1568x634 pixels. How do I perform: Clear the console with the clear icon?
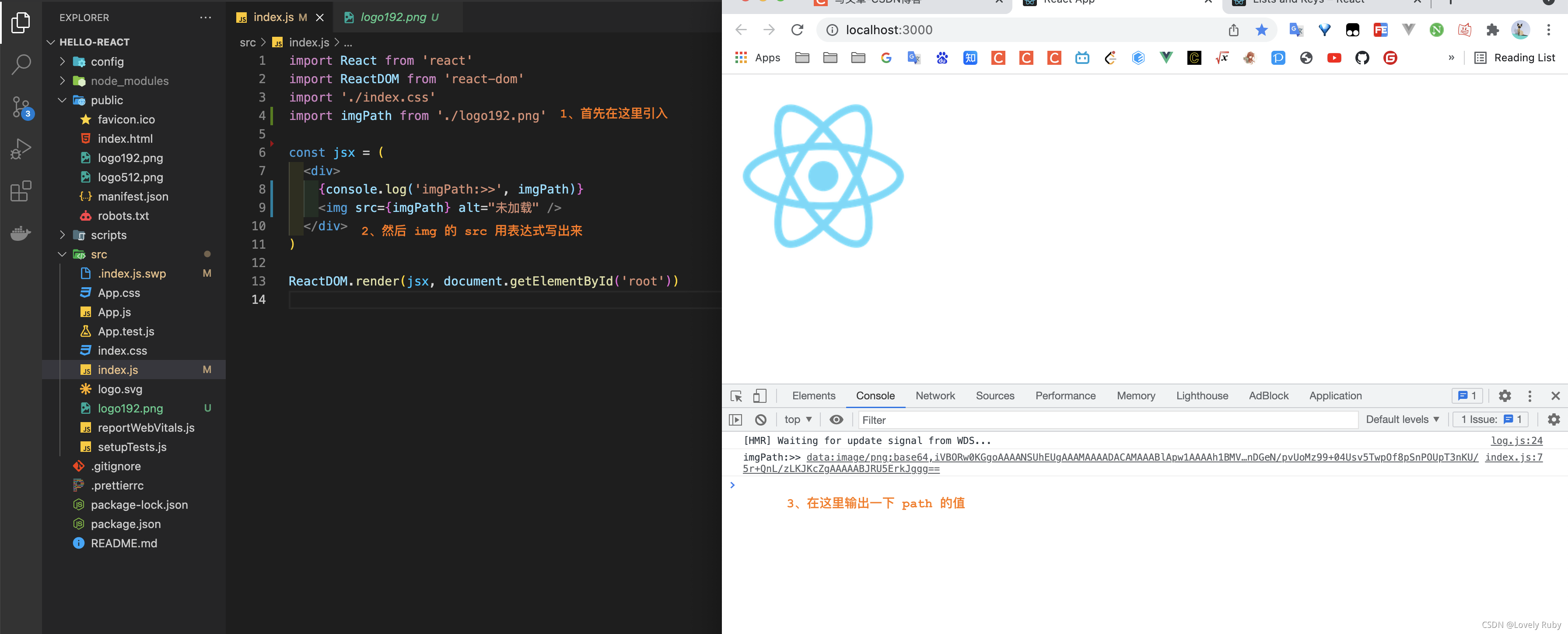coord(760,419)
